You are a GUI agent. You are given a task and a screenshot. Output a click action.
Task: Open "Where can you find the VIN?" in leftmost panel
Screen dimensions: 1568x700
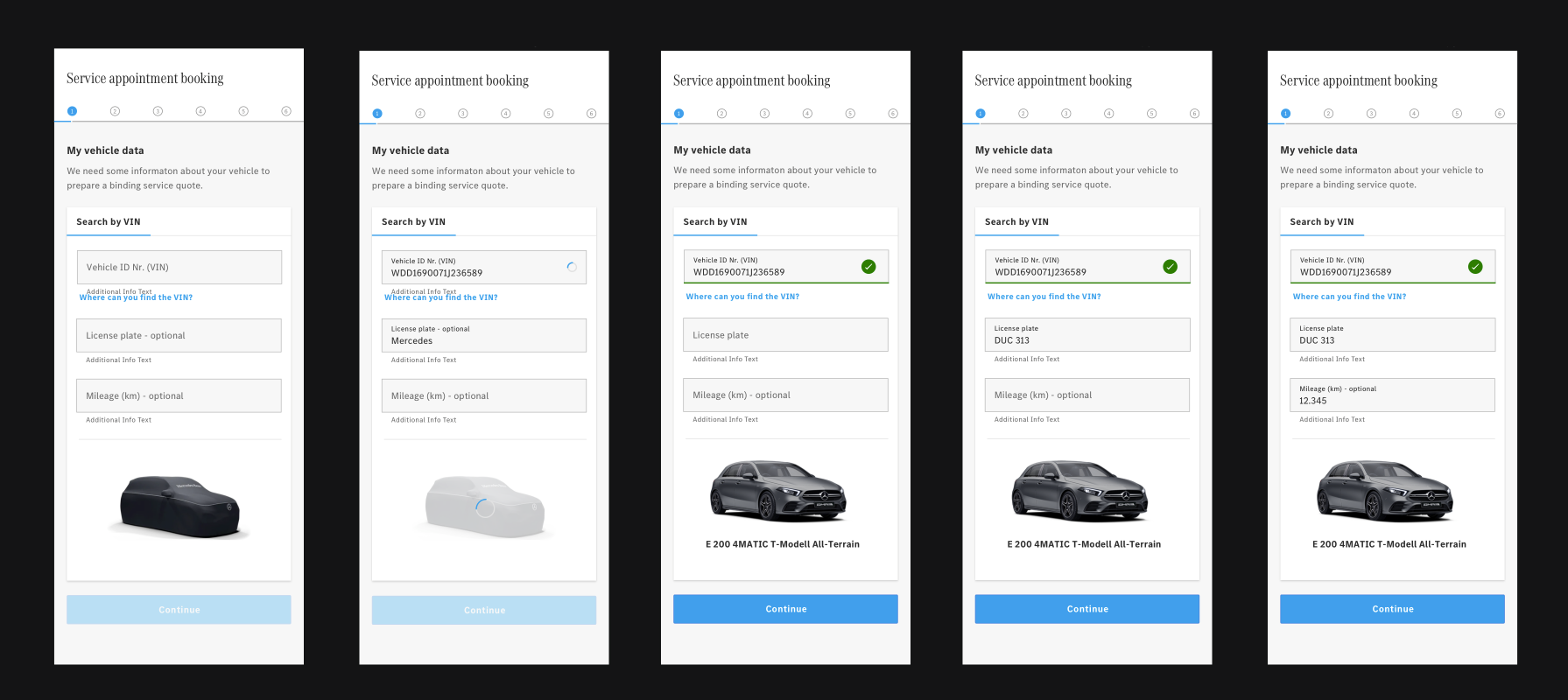pos(136,297)
